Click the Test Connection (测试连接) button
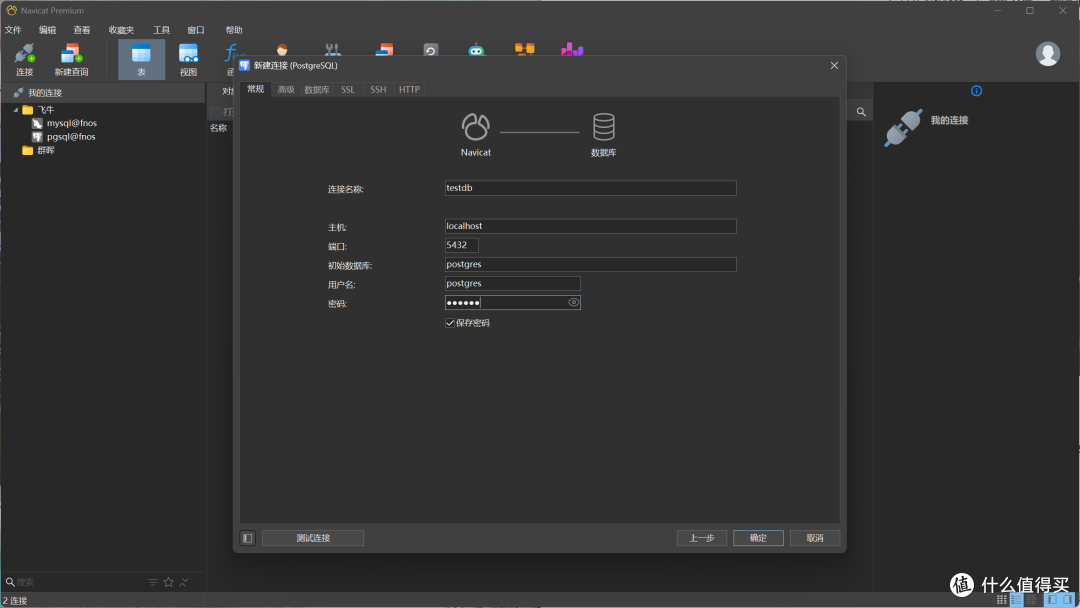This screenshot has width=1080, height=608. 313,538
